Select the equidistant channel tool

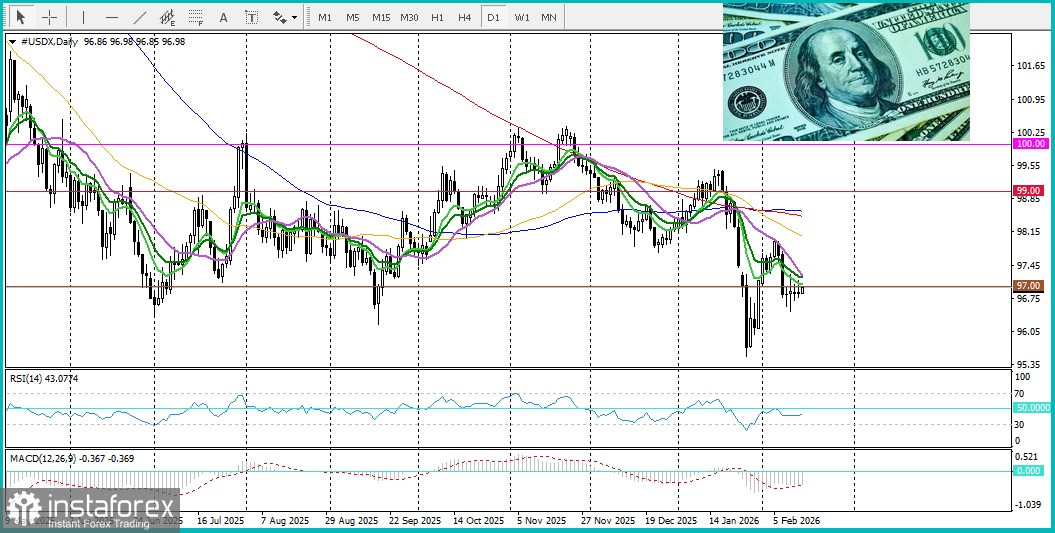(x=168, y=17)
